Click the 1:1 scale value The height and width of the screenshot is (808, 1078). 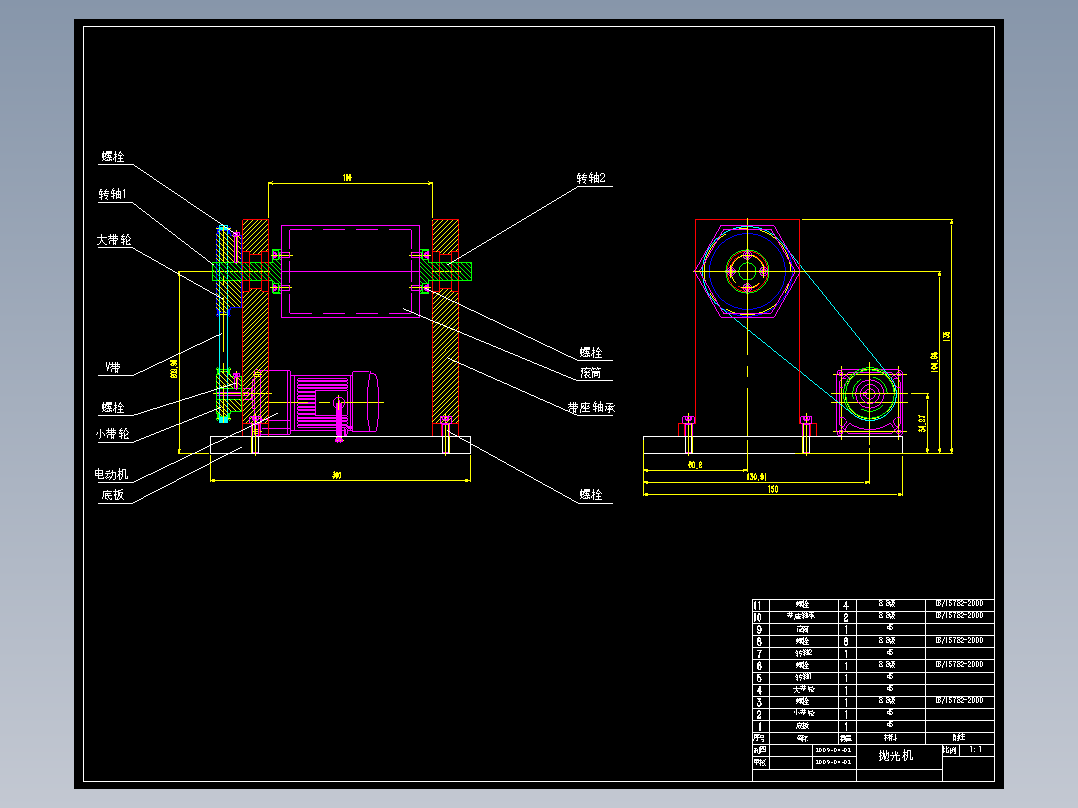pos(976,750)
